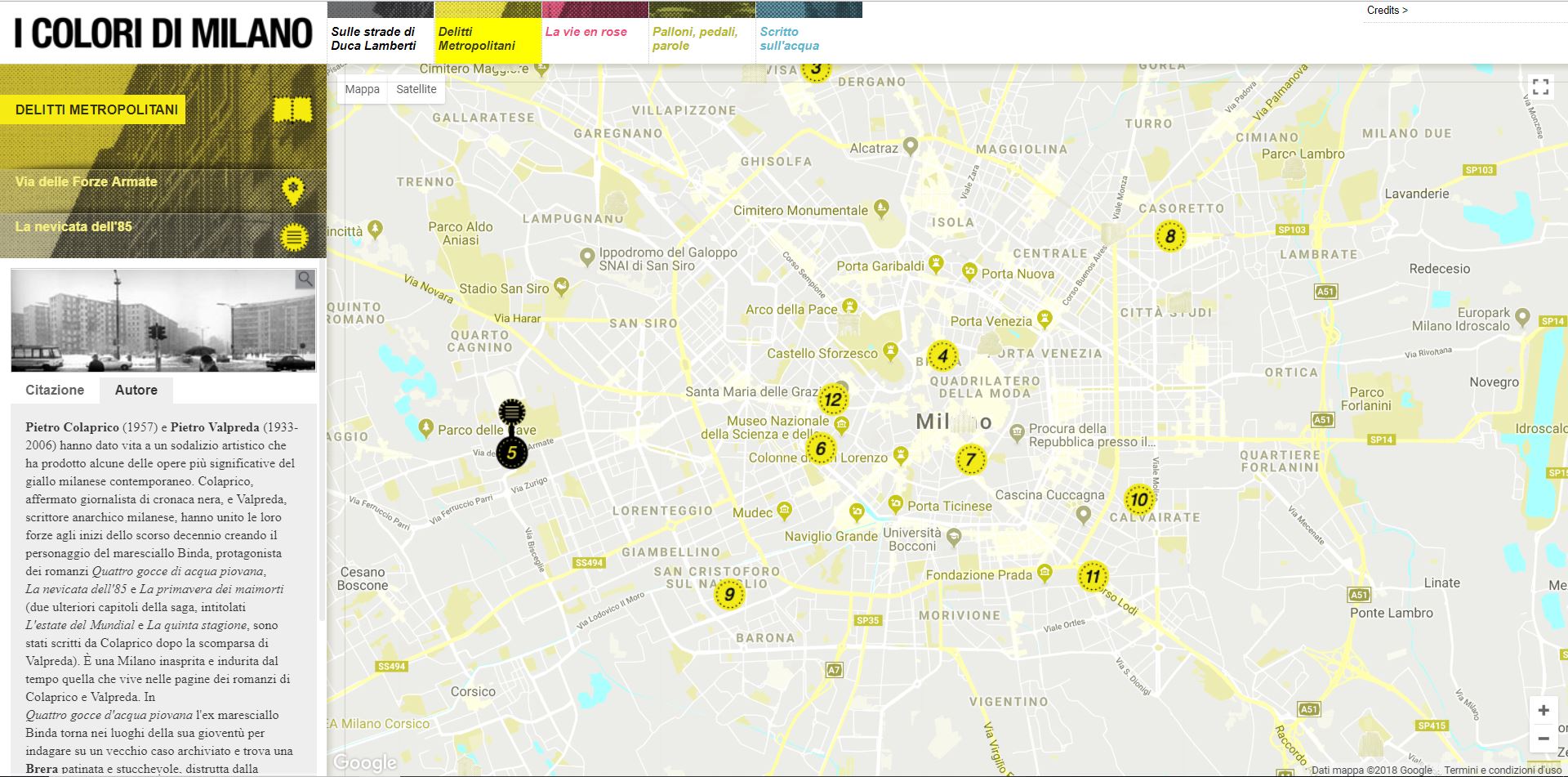Click the I Colori di Milano logo
This screenshot has height=777, width=1568.
pos(163,33)
